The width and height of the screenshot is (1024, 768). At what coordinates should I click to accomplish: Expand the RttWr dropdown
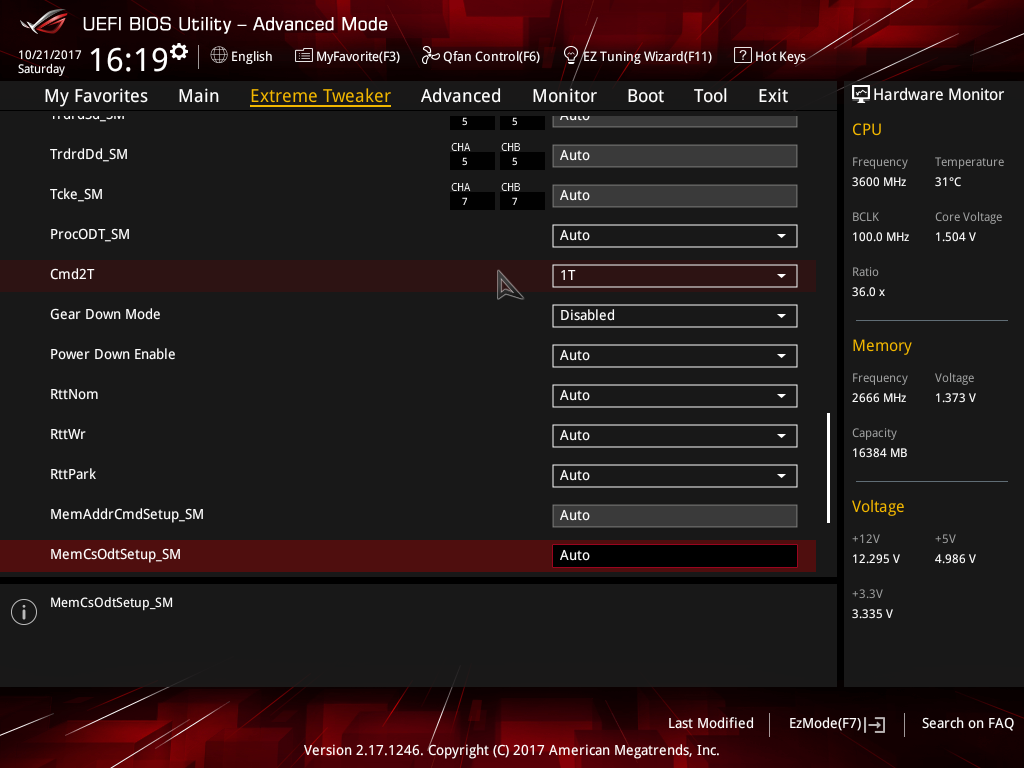pos(675,436)
